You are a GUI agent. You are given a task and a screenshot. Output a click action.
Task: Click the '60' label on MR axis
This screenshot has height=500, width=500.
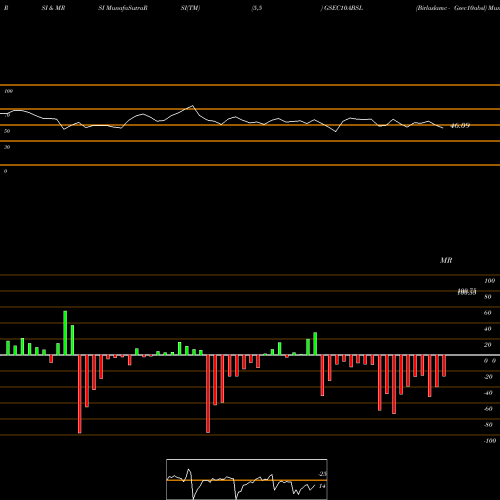(488, 313)
